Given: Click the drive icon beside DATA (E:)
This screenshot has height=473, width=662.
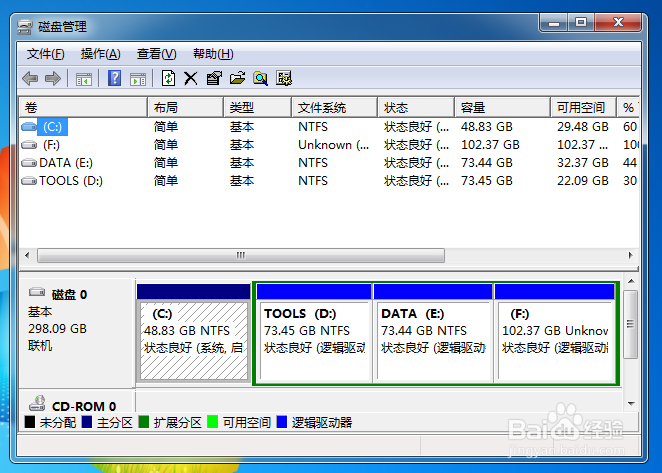Looking at the screenshot, I should pyautogui.click(x=29, y=163).
